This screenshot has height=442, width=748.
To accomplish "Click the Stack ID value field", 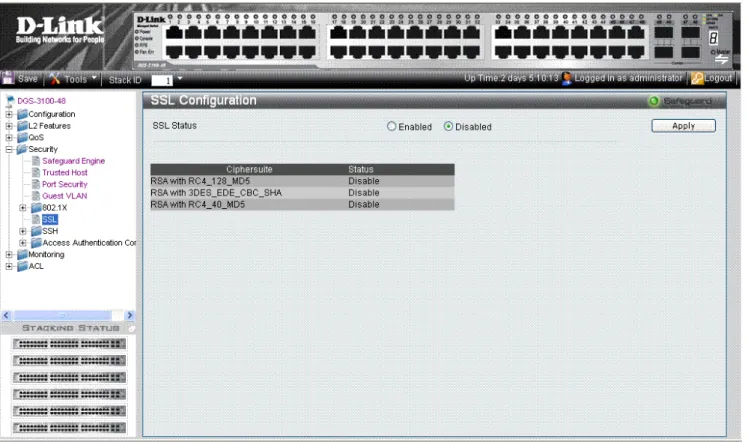I will coord(162,81).
